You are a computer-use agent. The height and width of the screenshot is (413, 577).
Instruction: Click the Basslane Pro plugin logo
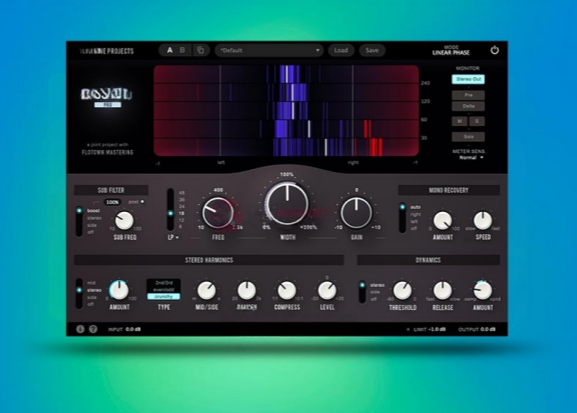(106, 97)
